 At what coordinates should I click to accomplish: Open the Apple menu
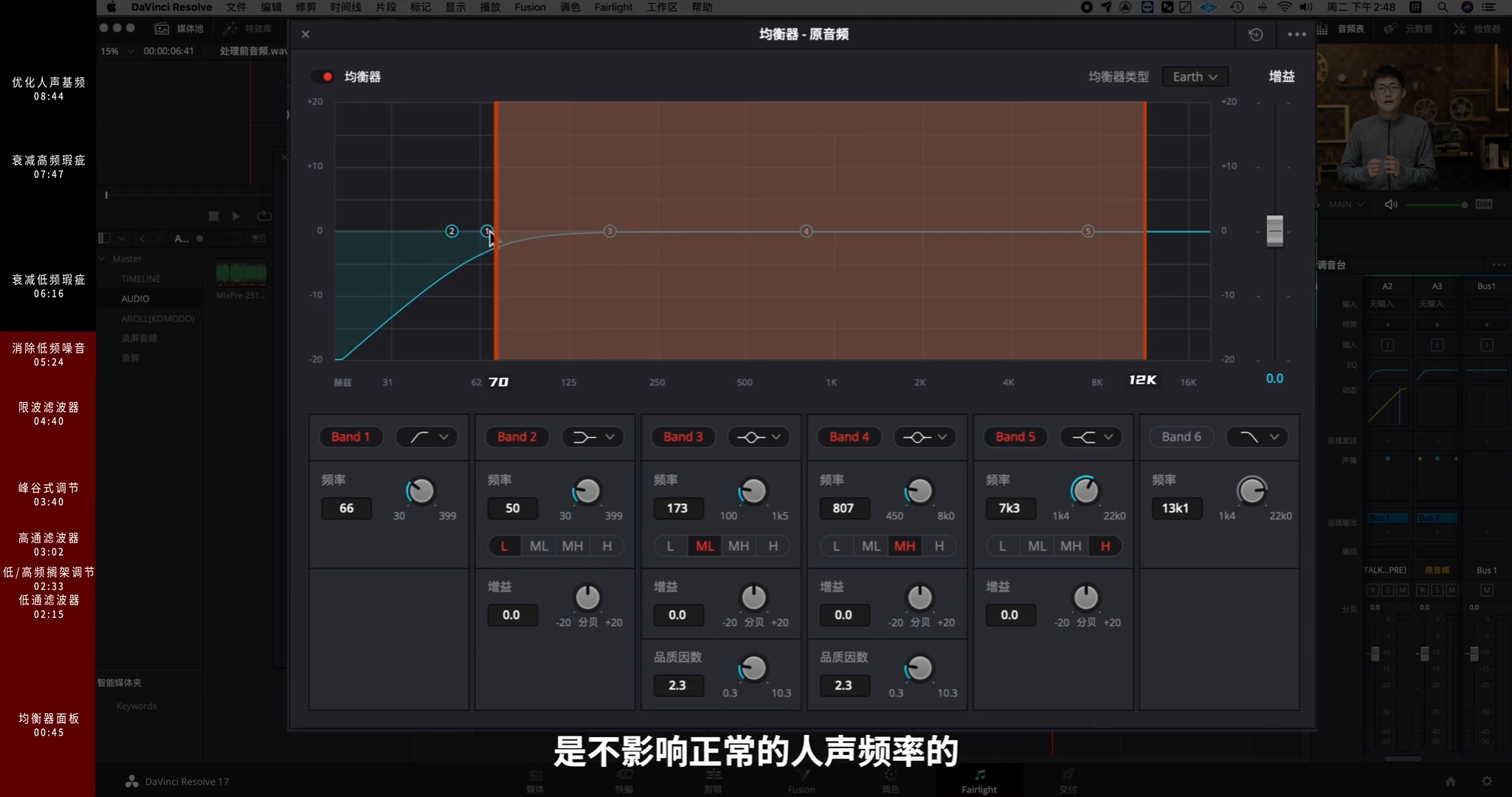pos(111,7)
